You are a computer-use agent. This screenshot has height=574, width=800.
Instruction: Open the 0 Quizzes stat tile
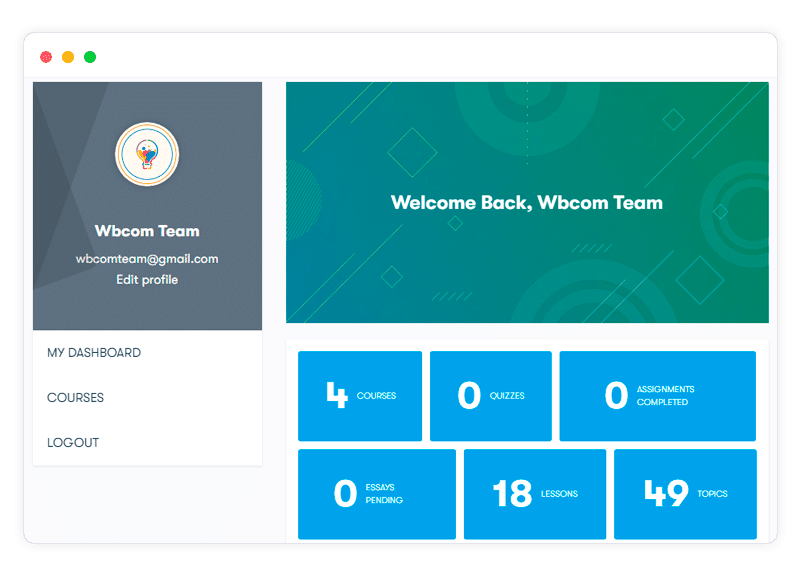click(x=491, y=396)
